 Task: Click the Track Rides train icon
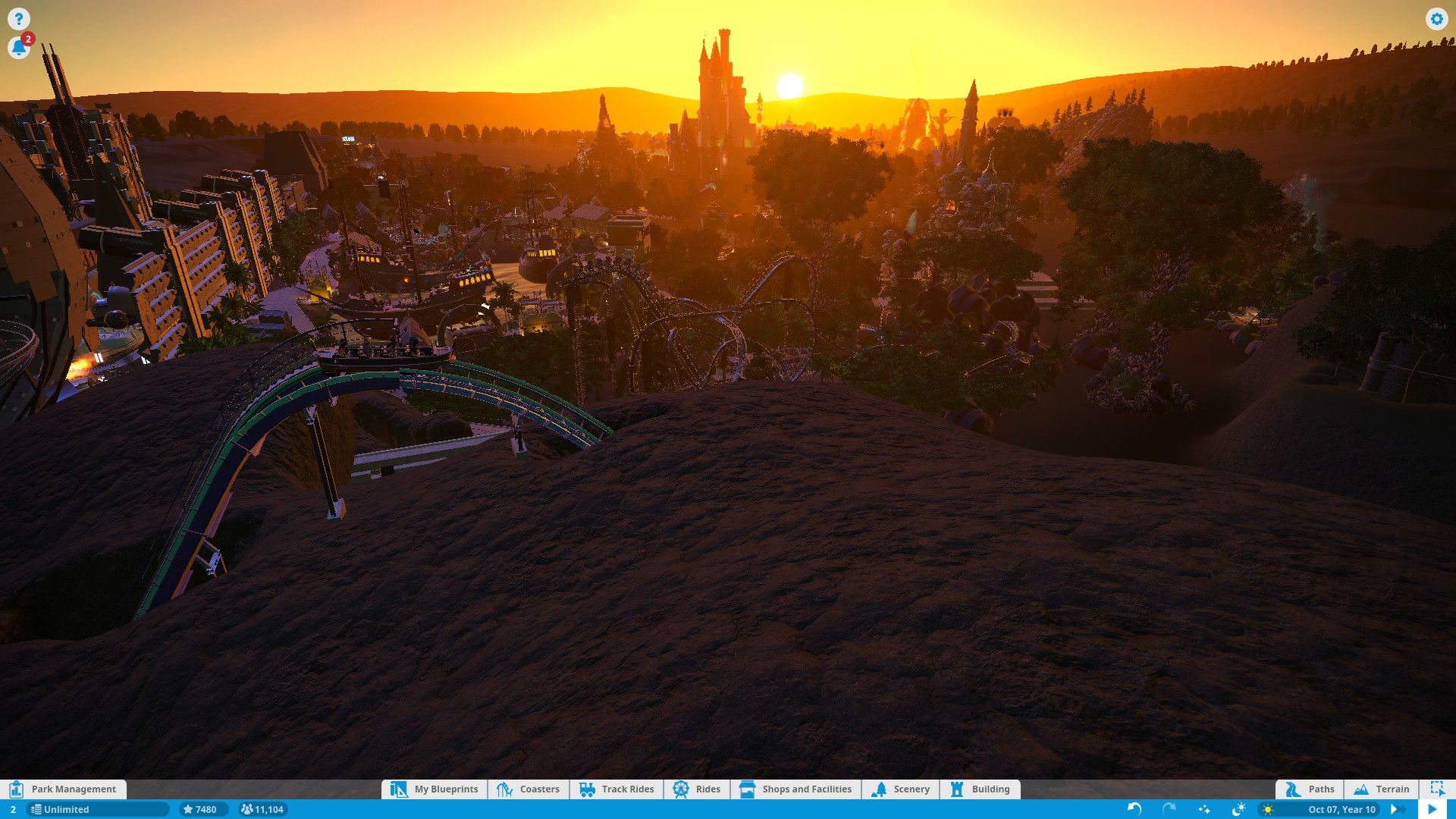pos(587,789)
